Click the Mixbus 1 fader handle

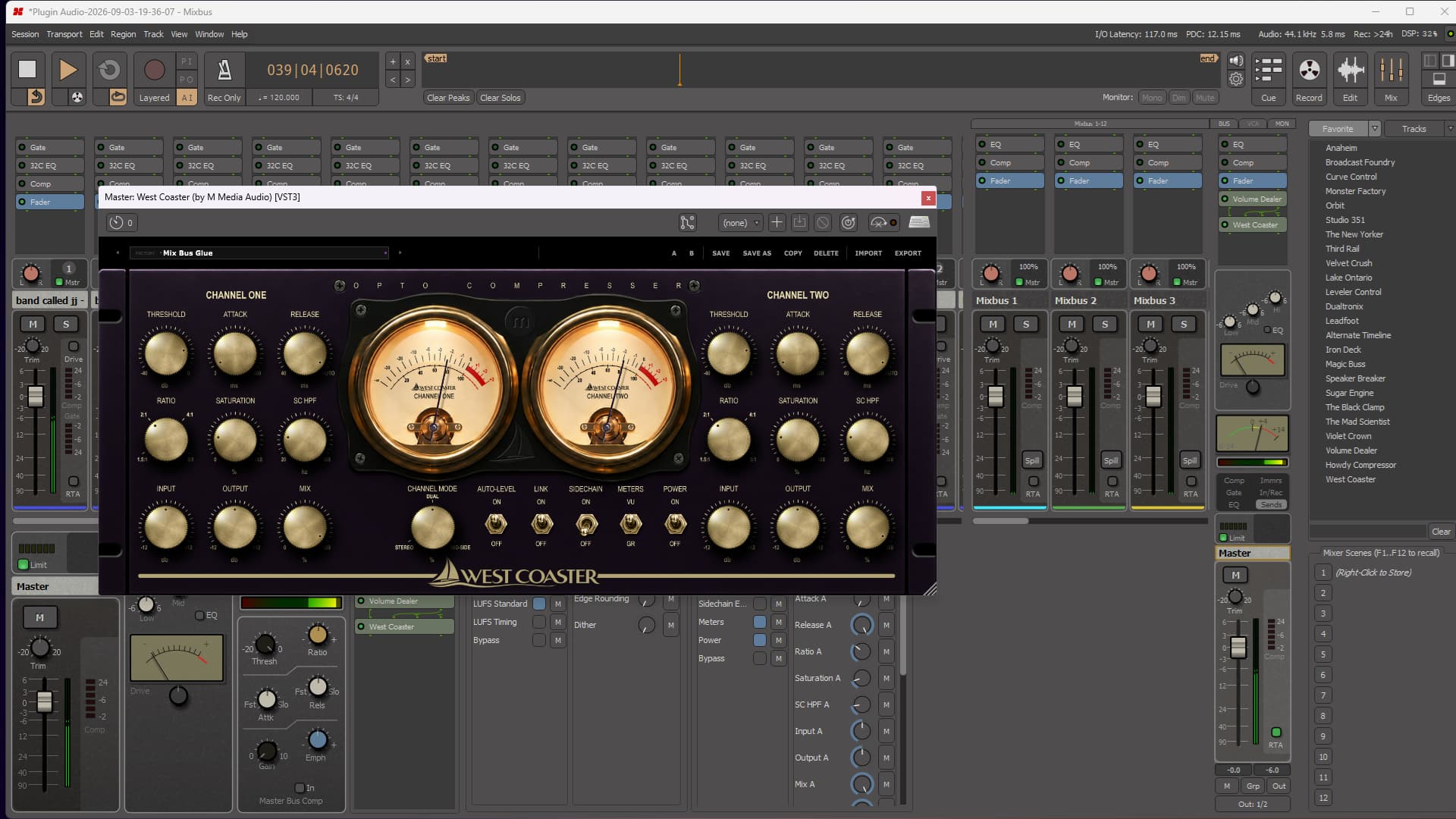tap(996, 396)
